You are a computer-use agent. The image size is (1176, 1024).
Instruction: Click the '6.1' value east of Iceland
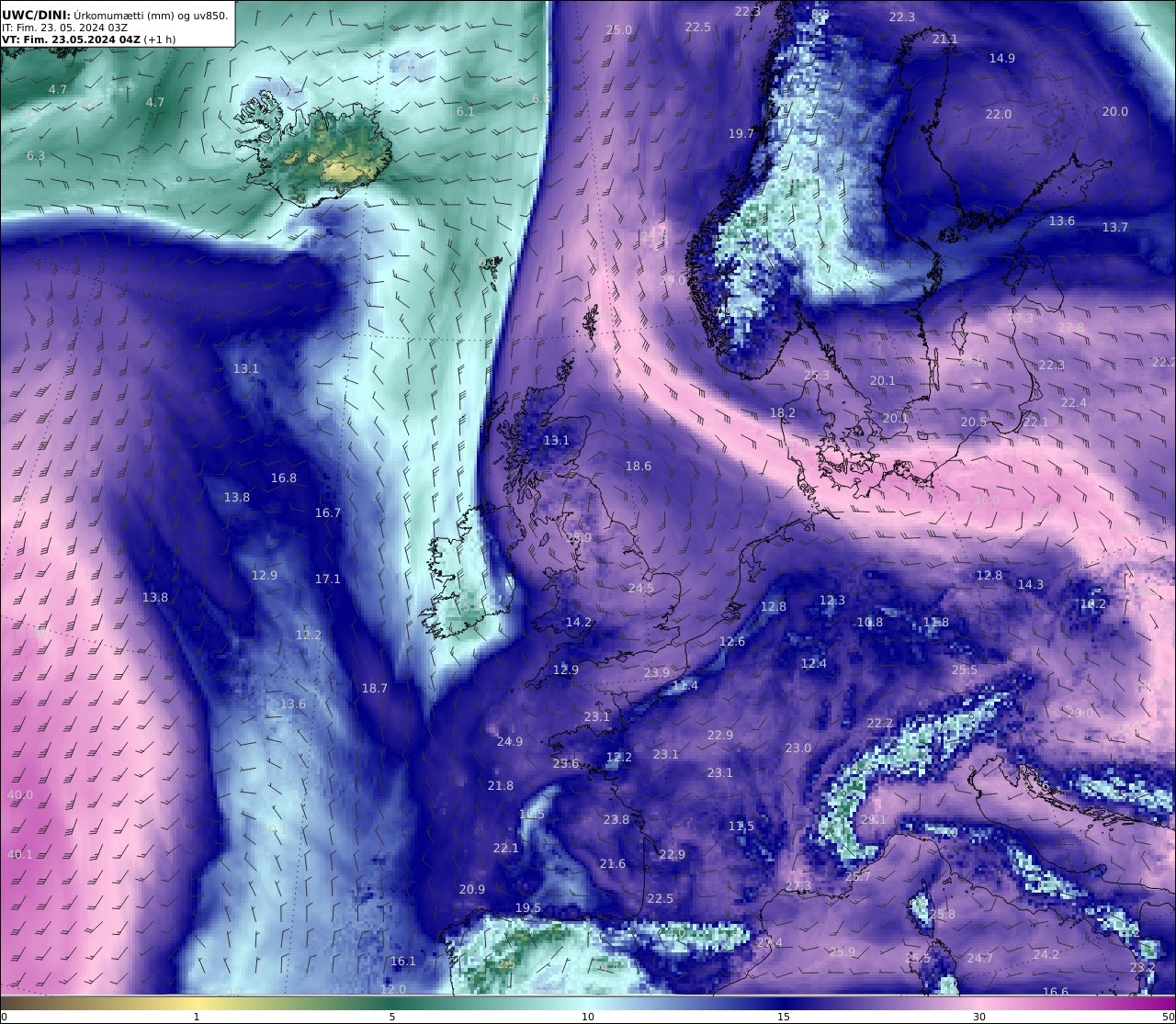(466, 112)
